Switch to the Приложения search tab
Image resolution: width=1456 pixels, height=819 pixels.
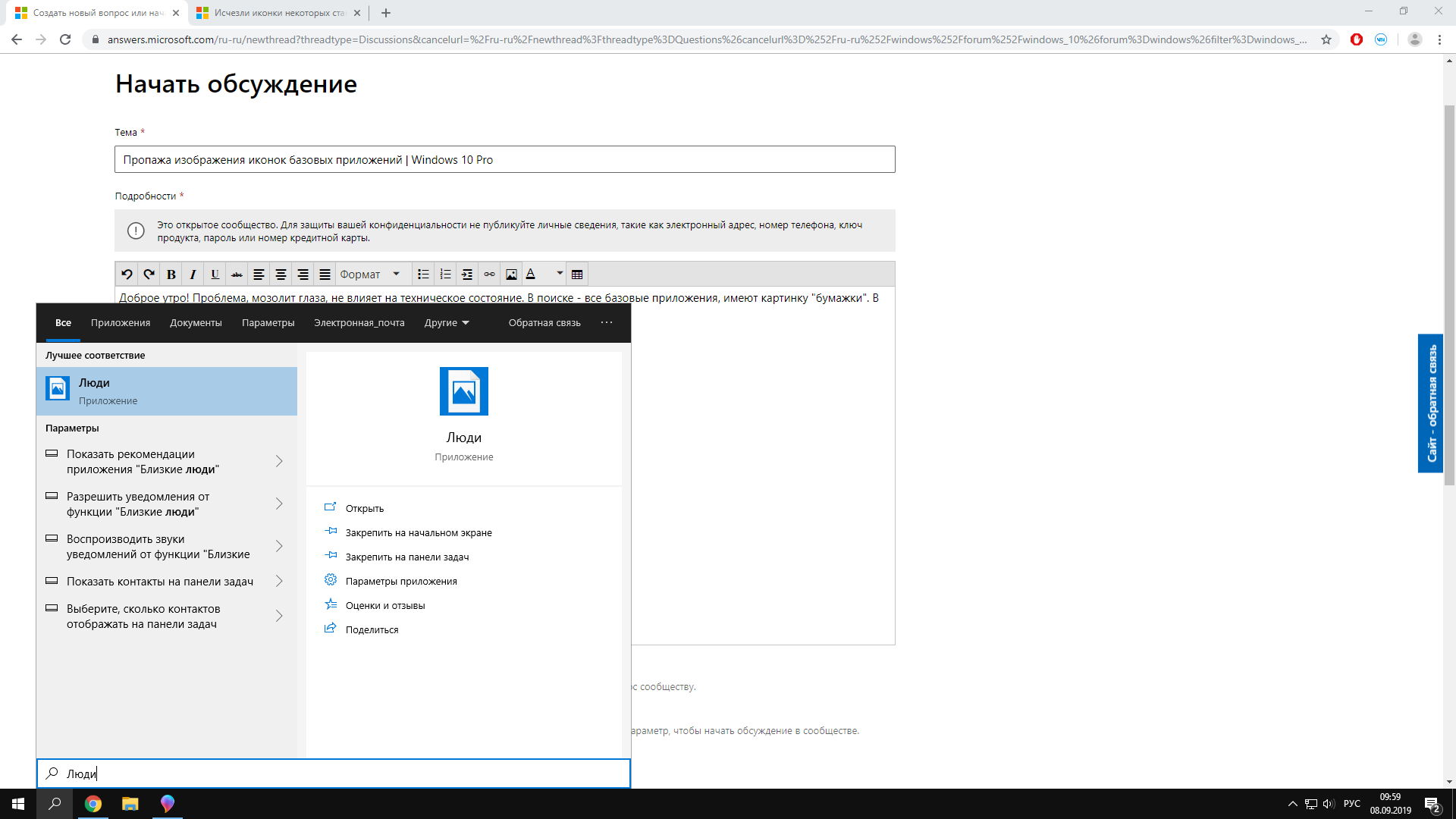point(121,323)
